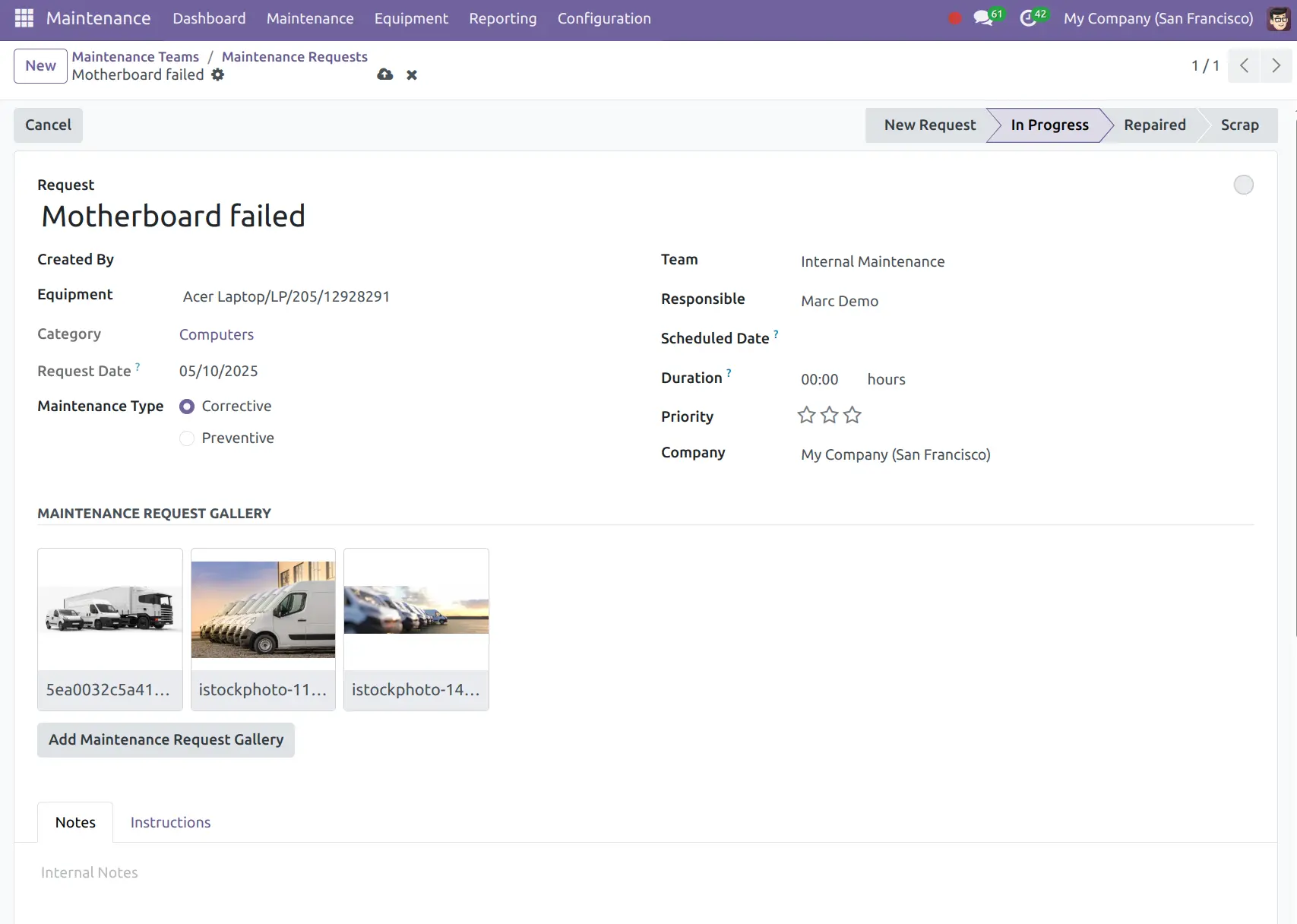Set stage to New Request
1297x924 pixels.
click(x=929, y=125)
